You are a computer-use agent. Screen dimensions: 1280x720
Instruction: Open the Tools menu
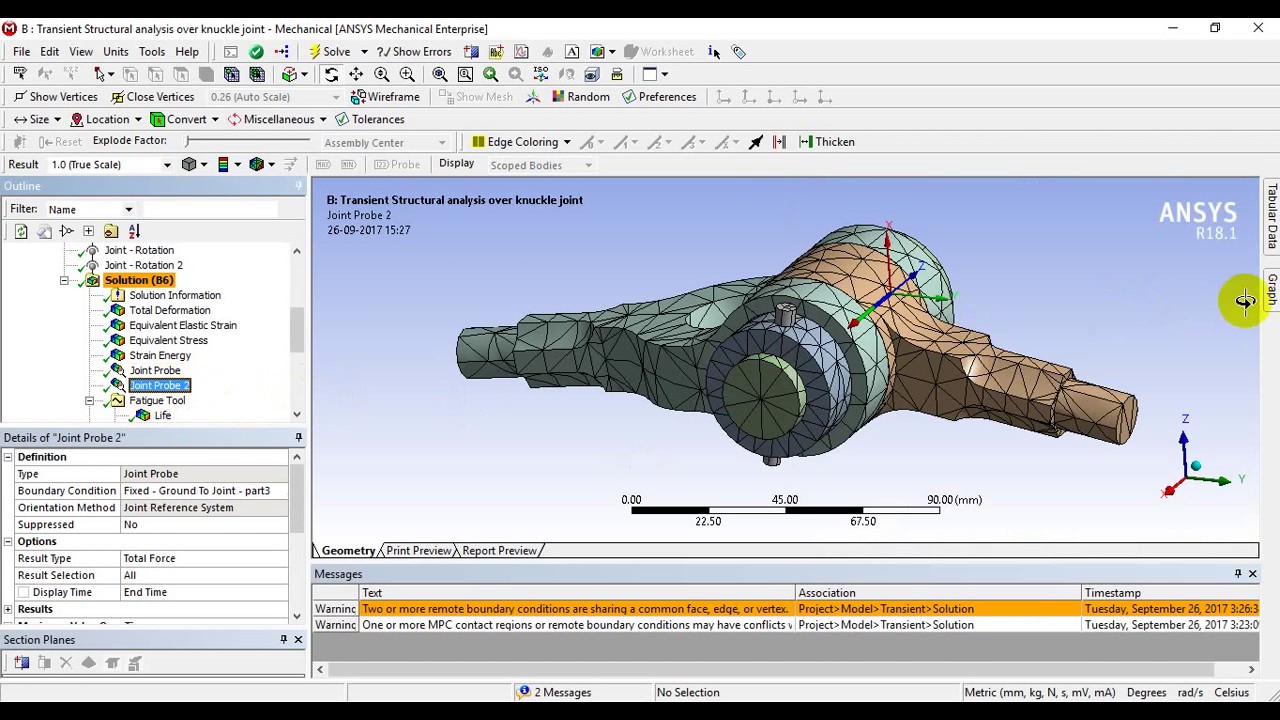tap(152, 52)
